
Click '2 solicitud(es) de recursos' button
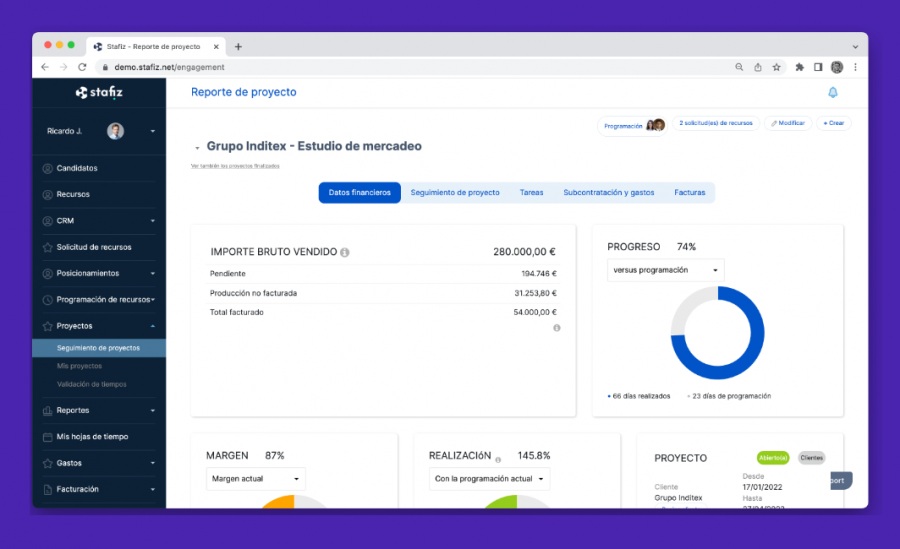click(x=716, y=123)
